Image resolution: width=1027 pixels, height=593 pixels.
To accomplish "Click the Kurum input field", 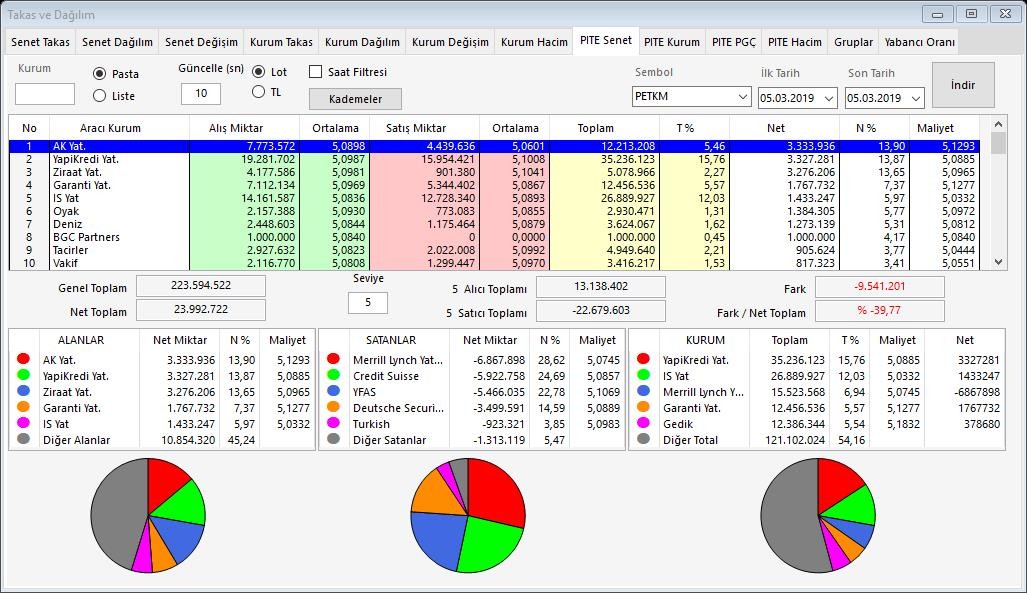I will [45, 94].
